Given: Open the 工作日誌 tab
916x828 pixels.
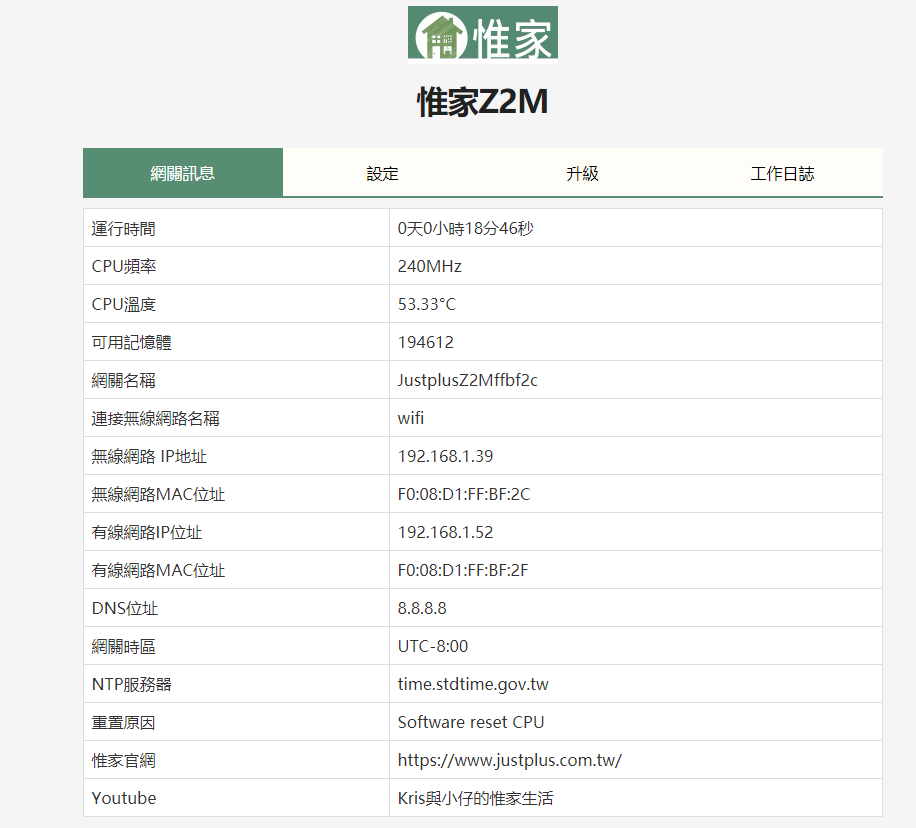Looking at the screenshot, I should tap(782, 173).
